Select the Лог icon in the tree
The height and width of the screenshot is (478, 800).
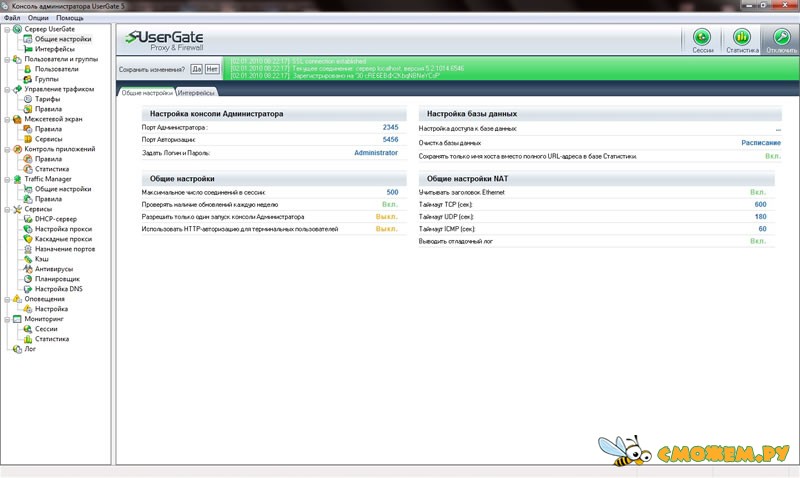[17, 349]
